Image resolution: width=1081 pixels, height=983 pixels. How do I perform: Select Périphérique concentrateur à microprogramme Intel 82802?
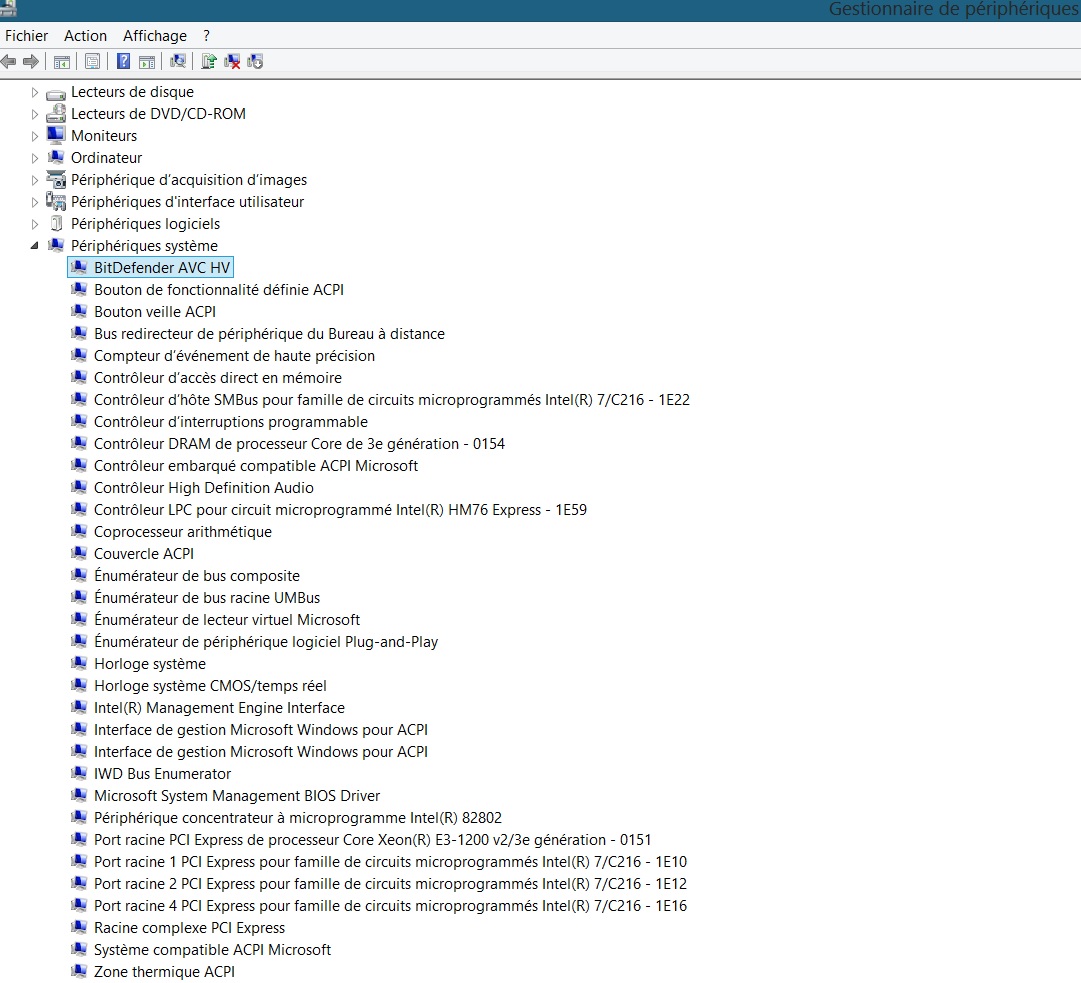click(298, 818)
